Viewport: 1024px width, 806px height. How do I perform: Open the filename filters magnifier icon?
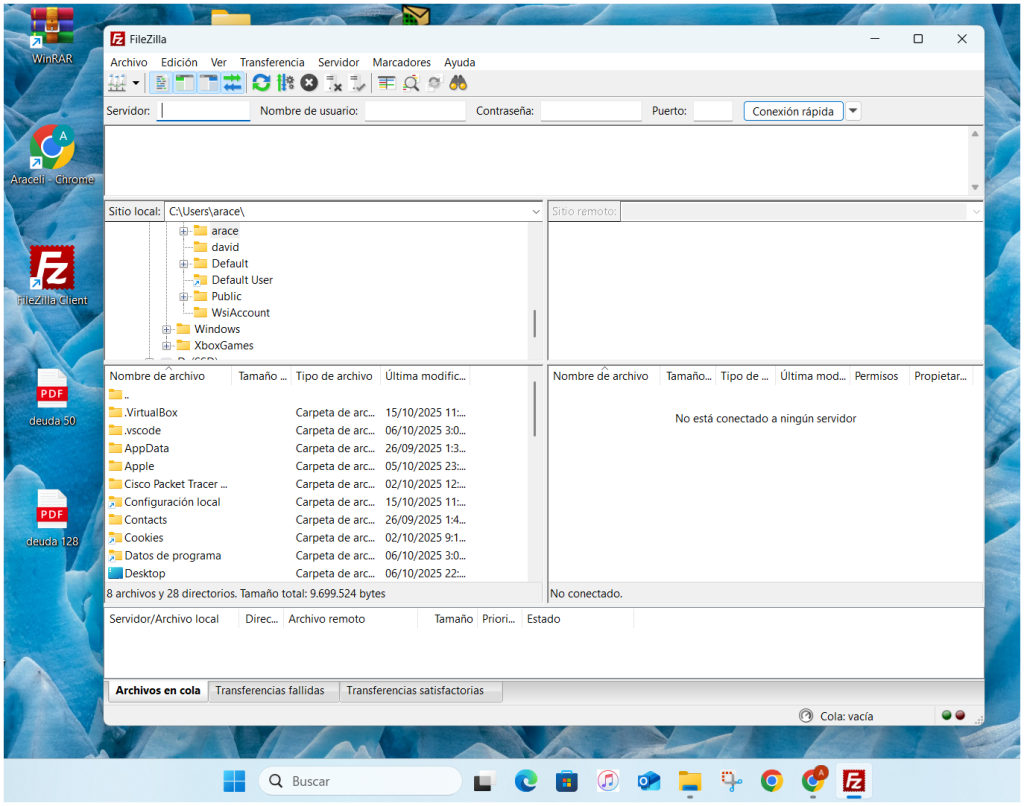[x=411, y=83]
